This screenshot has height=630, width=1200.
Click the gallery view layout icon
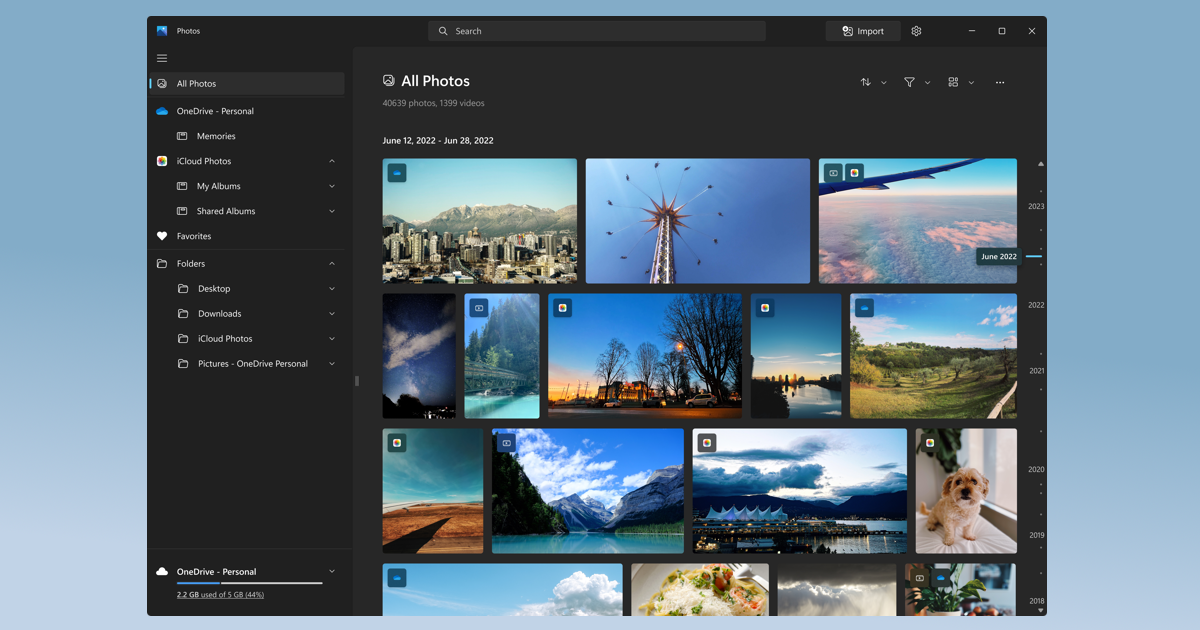pyautogui.click(x=953, y=82)
